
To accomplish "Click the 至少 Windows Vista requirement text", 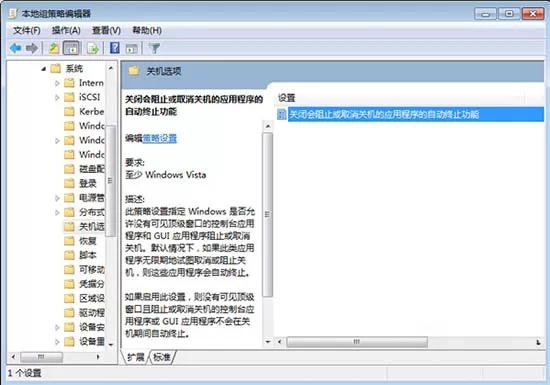I will tap(166, 175).
